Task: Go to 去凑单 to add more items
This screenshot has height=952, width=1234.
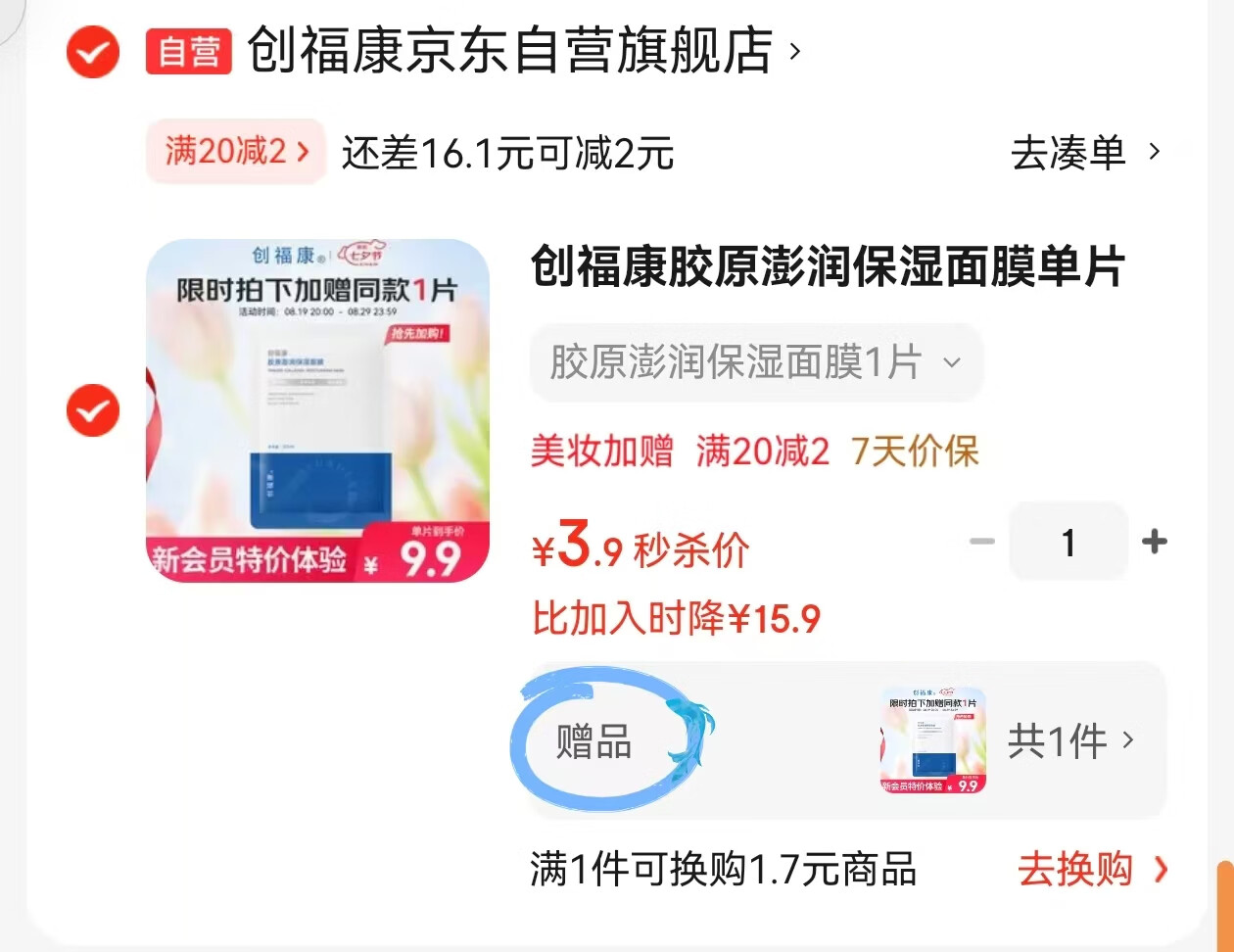Action: click(x=1068, y=153)
